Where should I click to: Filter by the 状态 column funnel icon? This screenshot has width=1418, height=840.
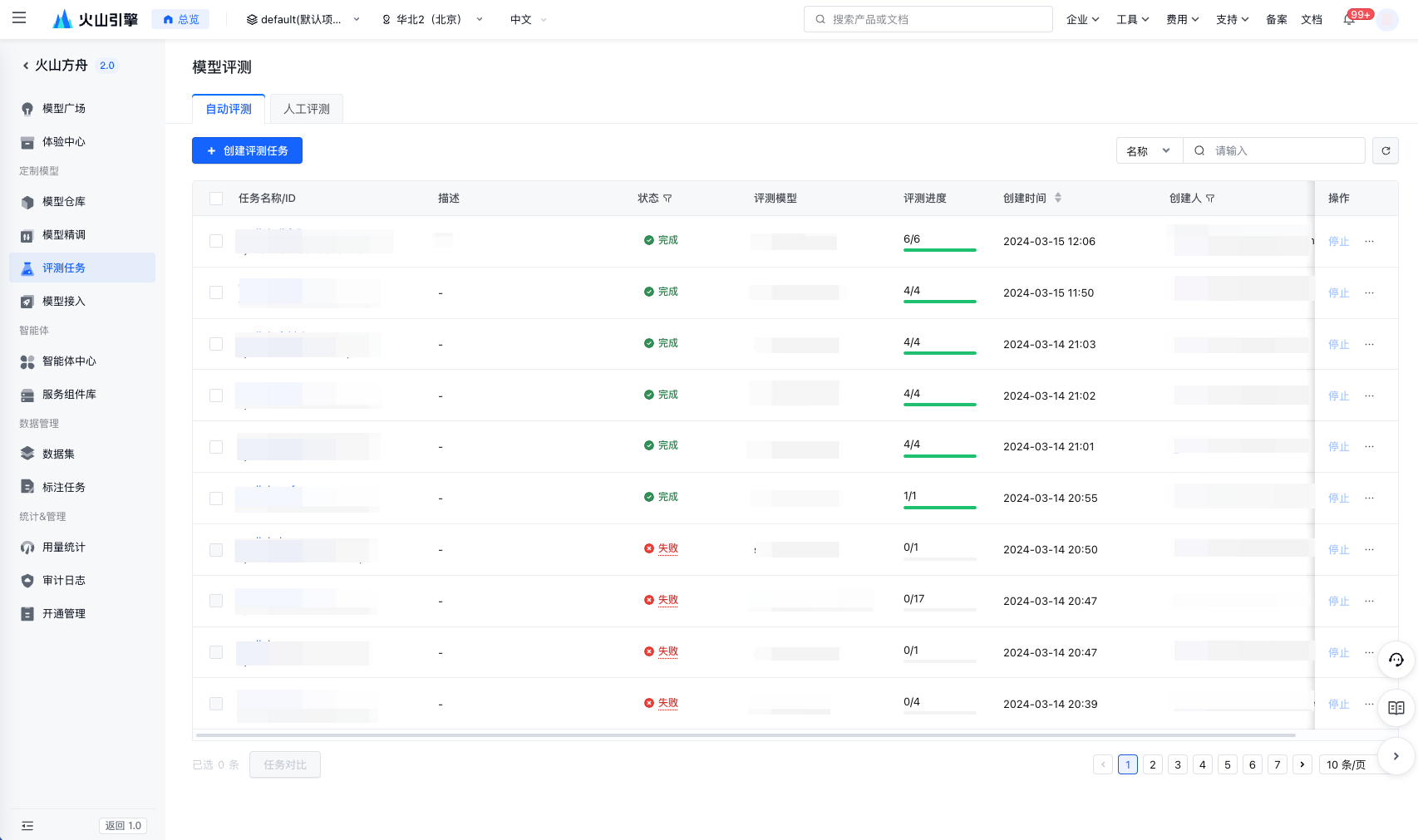point(667,199)
